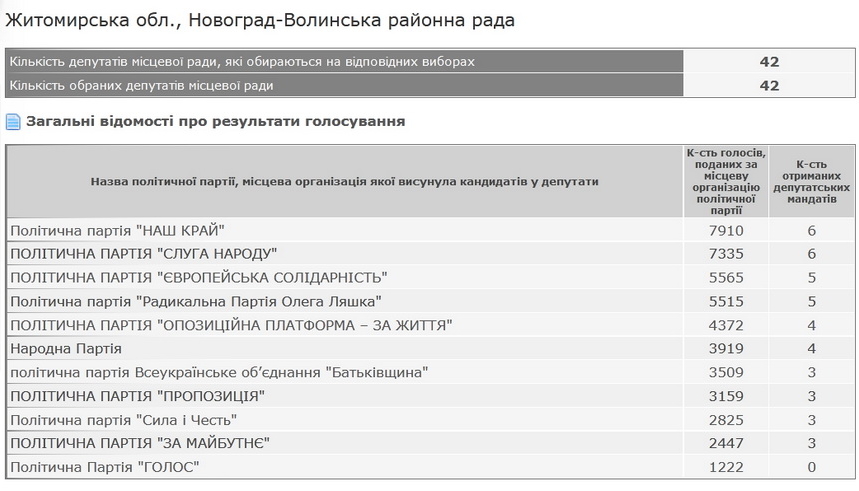Select 'ОПОЗИЦІЙНА ПЛАТФОРМА – ЗА ЖИТТЯ' row
This screenshot has width=859, height=491.
(x=231, y=325)
